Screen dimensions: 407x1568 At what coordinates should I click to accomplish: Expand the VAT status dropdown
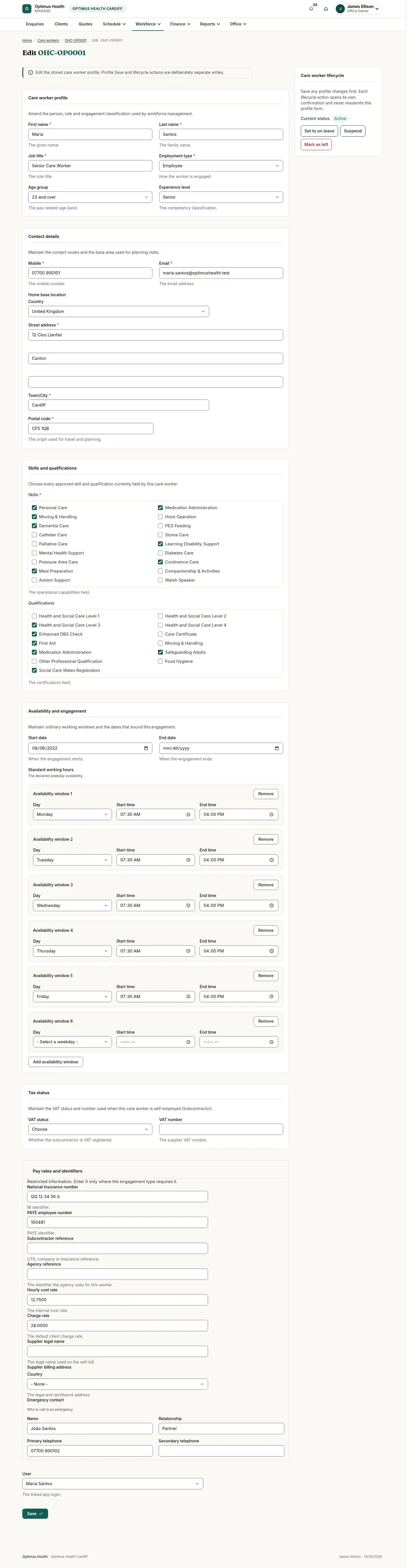(90, 1129)
